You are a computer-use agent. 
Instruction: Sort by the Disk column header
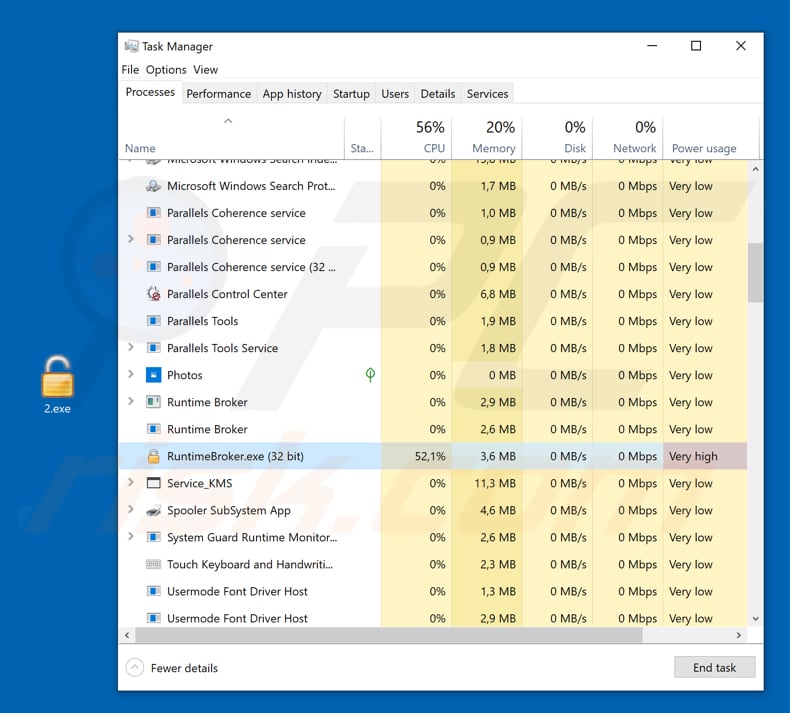[557, 138]
